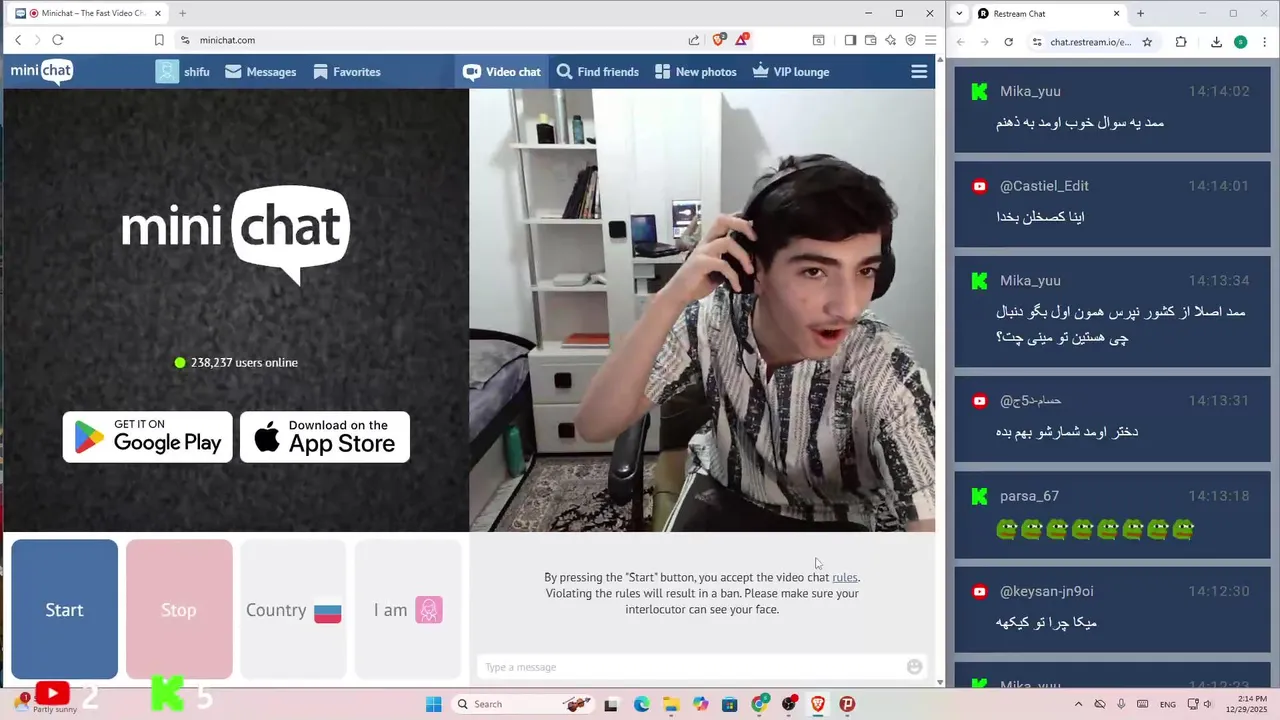Image resolution: width=1280 pixels, height=720 pixels.
Task: Switch to the Video chat tab
Action: [502, 72]
